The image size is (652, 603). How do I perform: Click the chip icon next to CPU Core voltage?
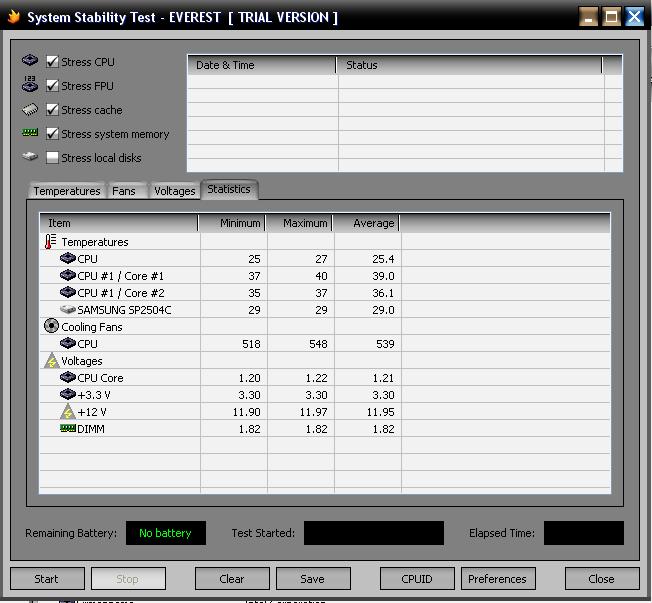pos(67,377)
